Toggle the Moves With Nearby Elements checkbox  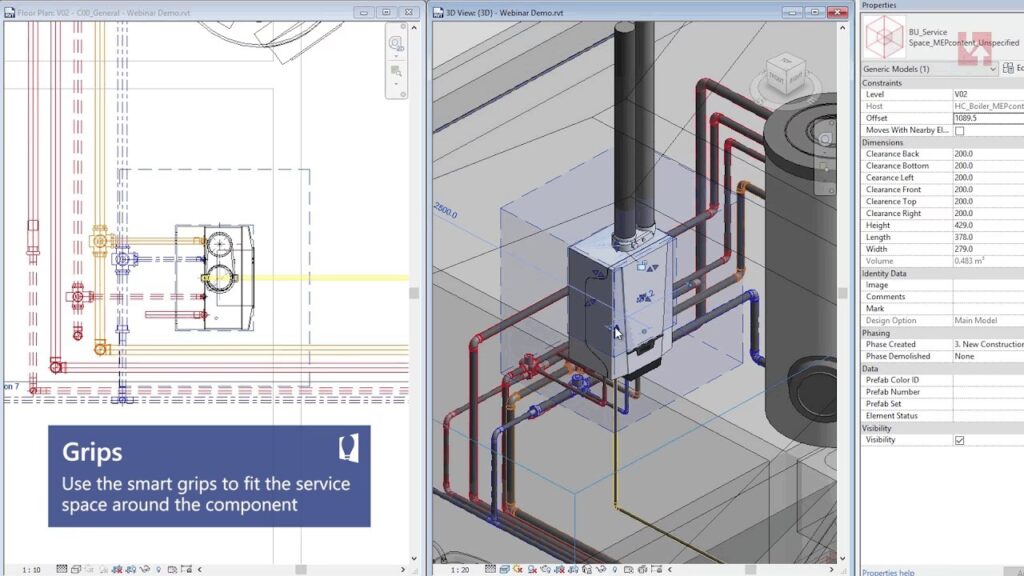tap(960, 131)
